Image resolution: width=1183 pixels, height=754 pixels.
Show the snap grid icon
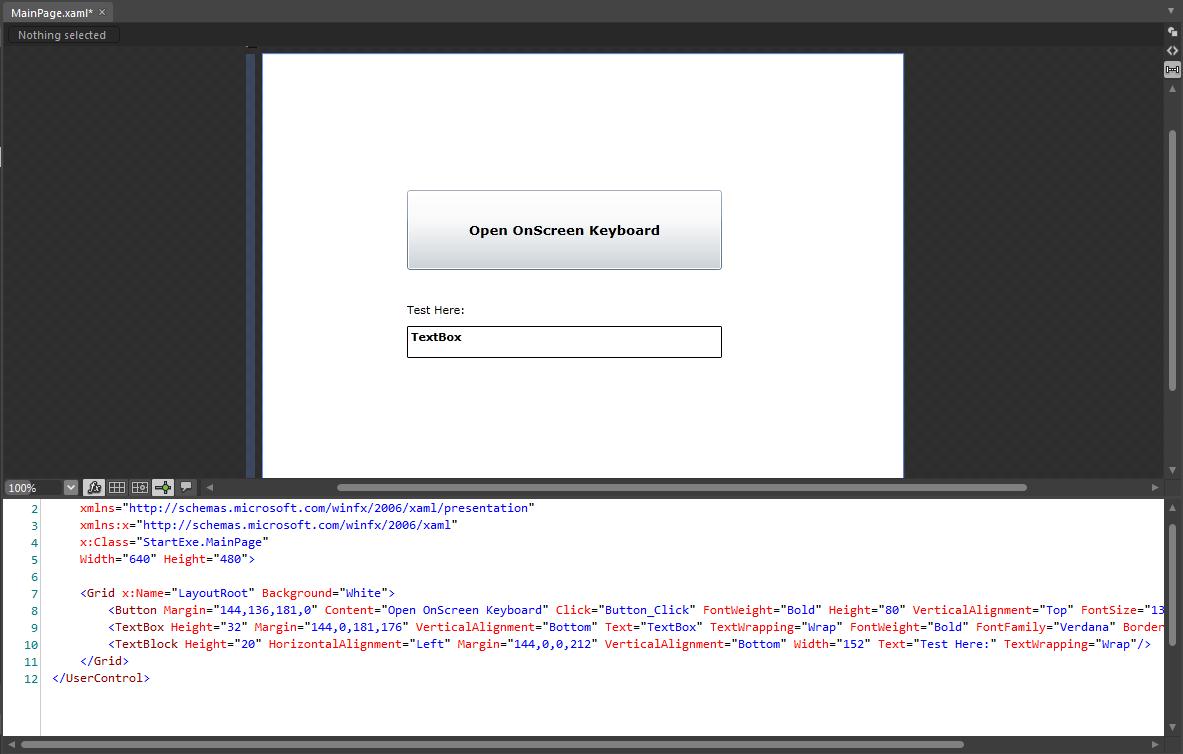117,487
